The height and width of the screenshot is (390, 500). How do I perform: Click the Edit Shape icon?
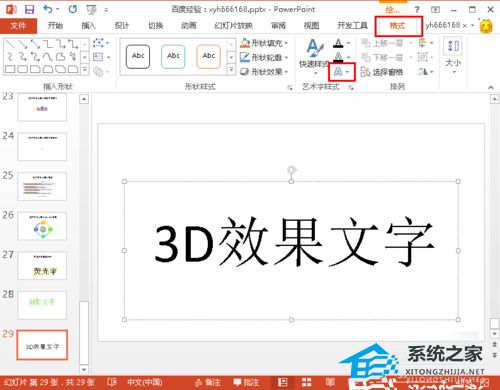98,43
